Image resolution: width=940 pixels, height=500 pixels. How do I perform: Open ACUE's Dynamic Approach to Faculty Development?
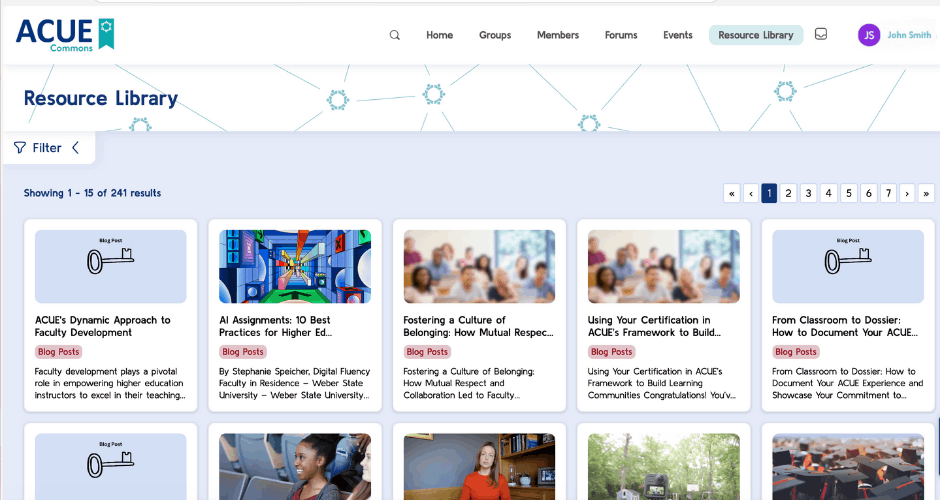click(x=103, y=326)
